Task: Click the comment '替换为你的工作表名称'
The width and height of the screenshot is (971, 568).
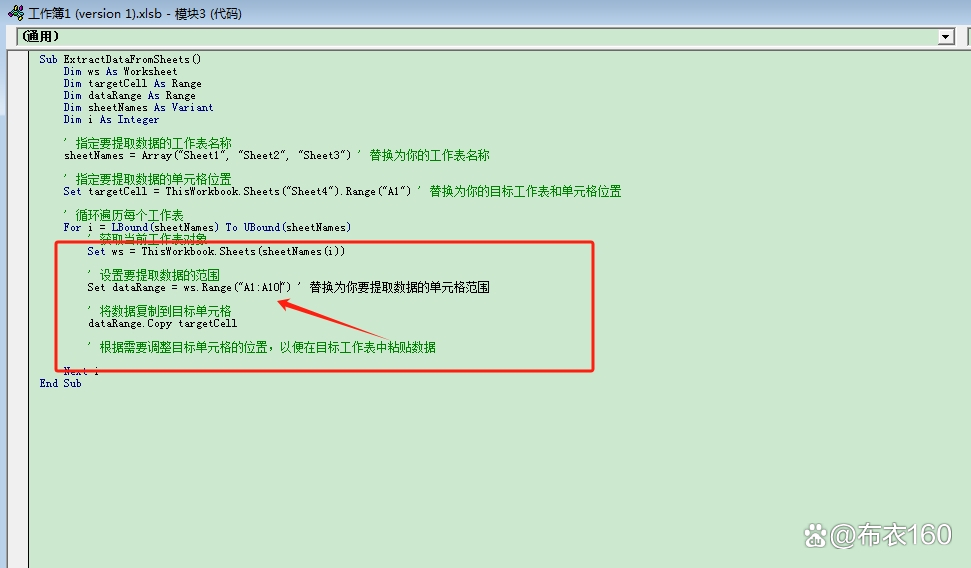Action: [429, 155]
